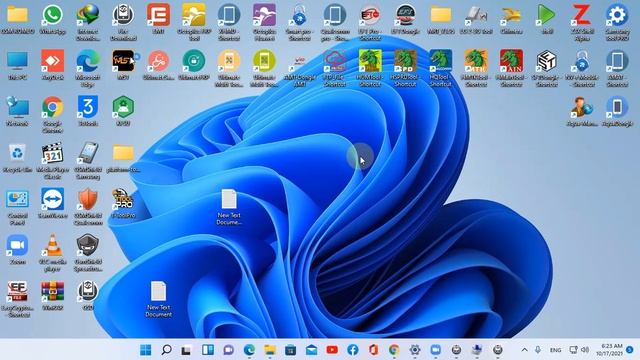Open the orange shield shortcut
The height and width of the screenshot is (360, 640).
pyautogui.click(x=88, y=200)
